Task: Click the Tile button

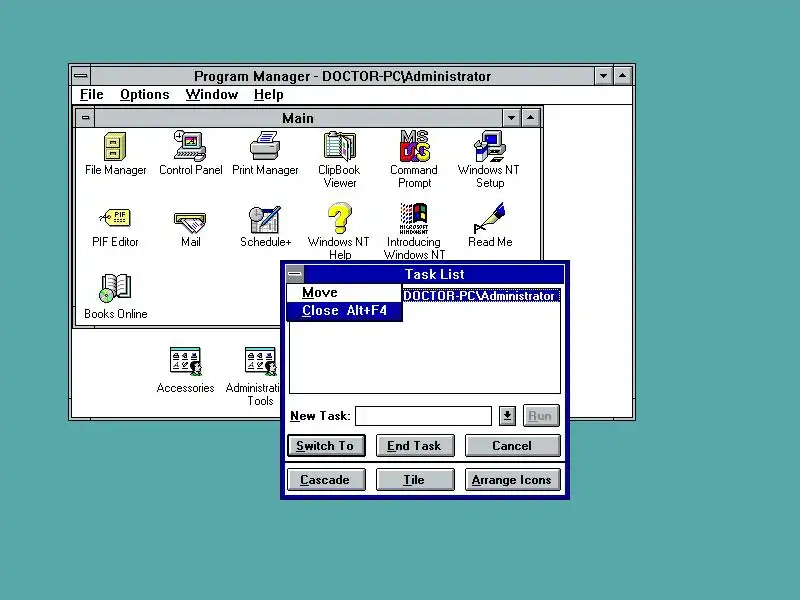Action: (x=415, y=480)
